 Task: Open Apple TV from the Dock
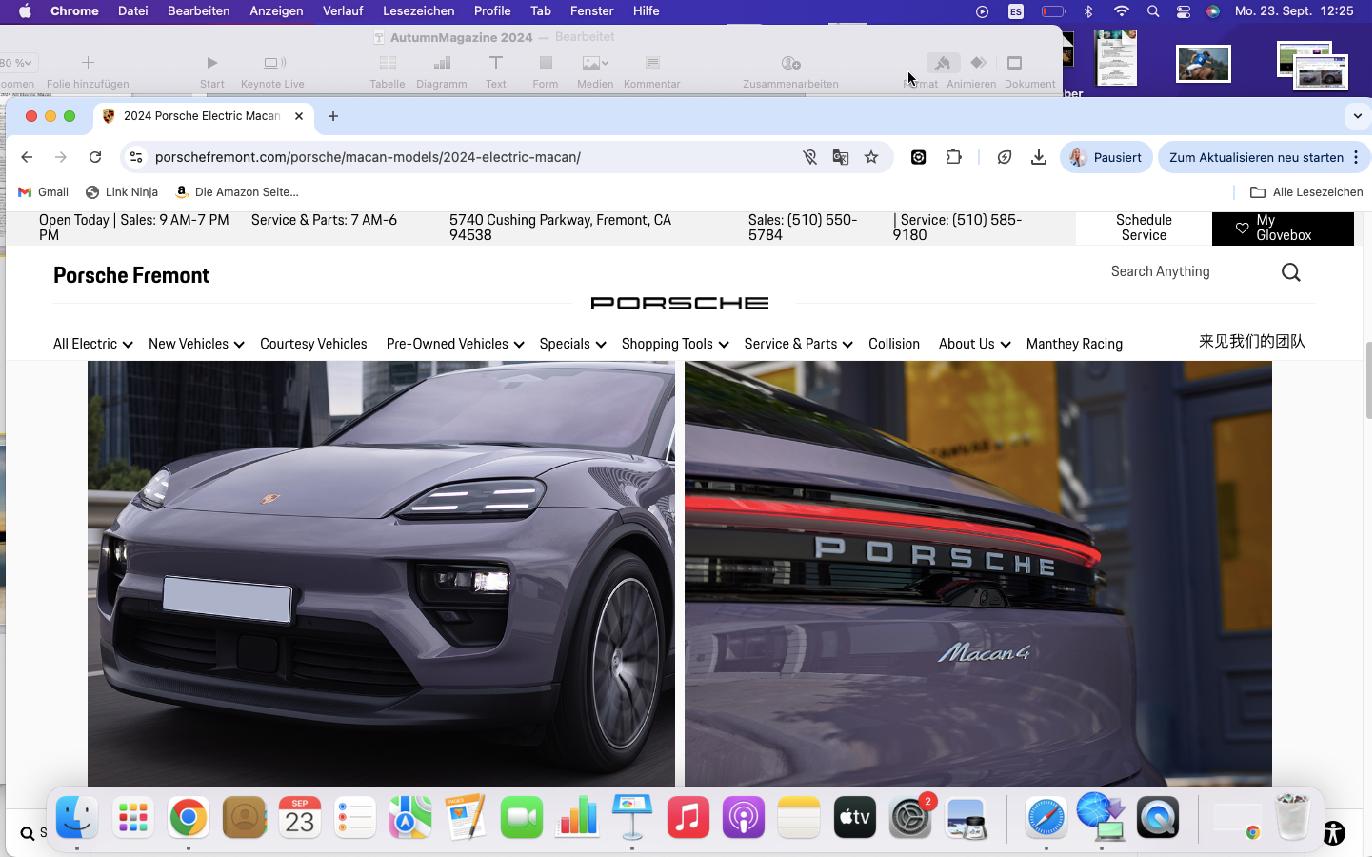click(854, 818)
